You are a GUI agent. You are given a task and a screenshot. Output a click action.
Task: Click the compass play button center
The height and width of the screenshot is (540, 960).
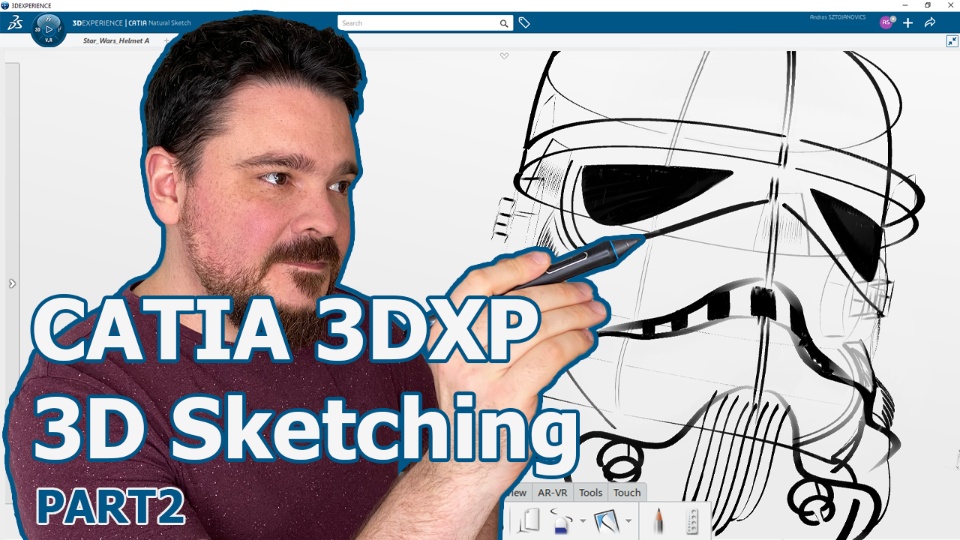pyautogui.click(x=49, y=29)
